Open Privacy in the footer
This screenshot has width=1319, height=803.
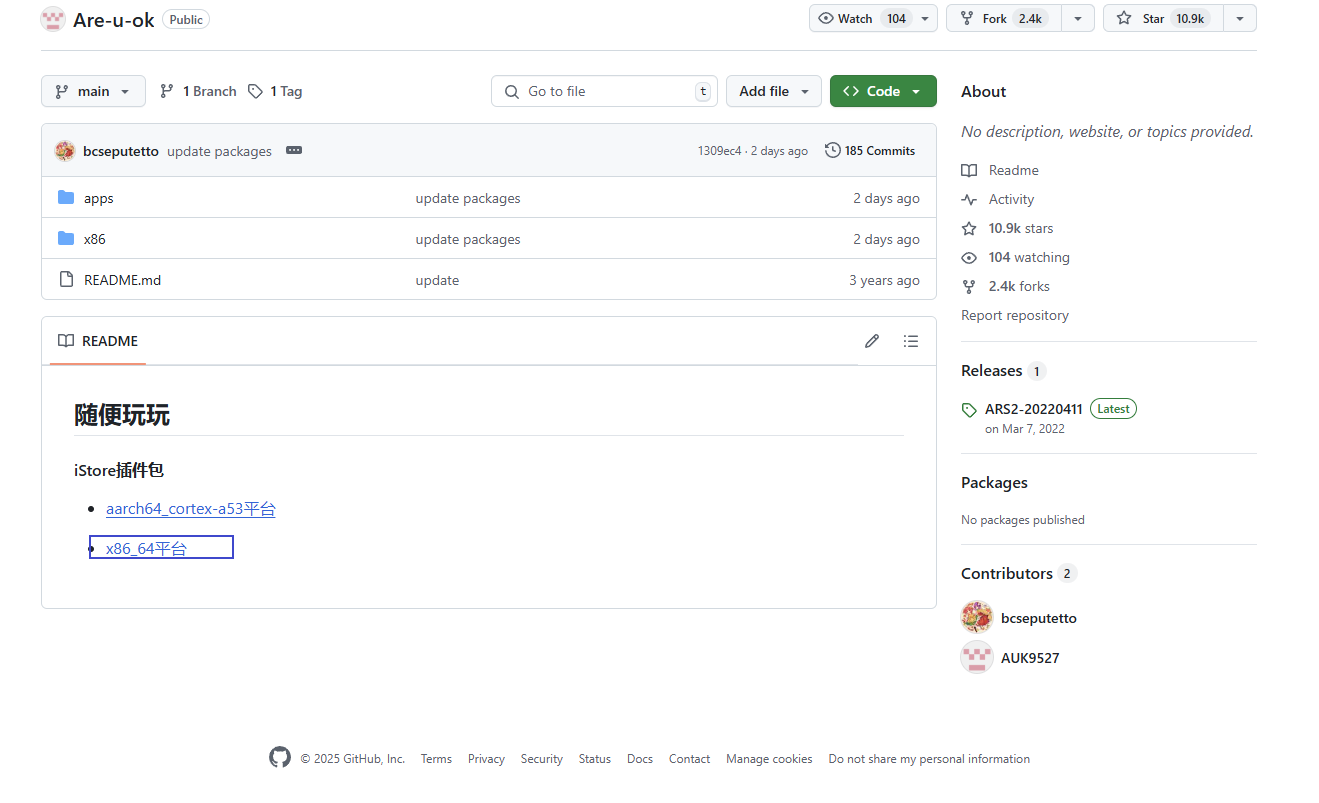[x=486, y=759]
